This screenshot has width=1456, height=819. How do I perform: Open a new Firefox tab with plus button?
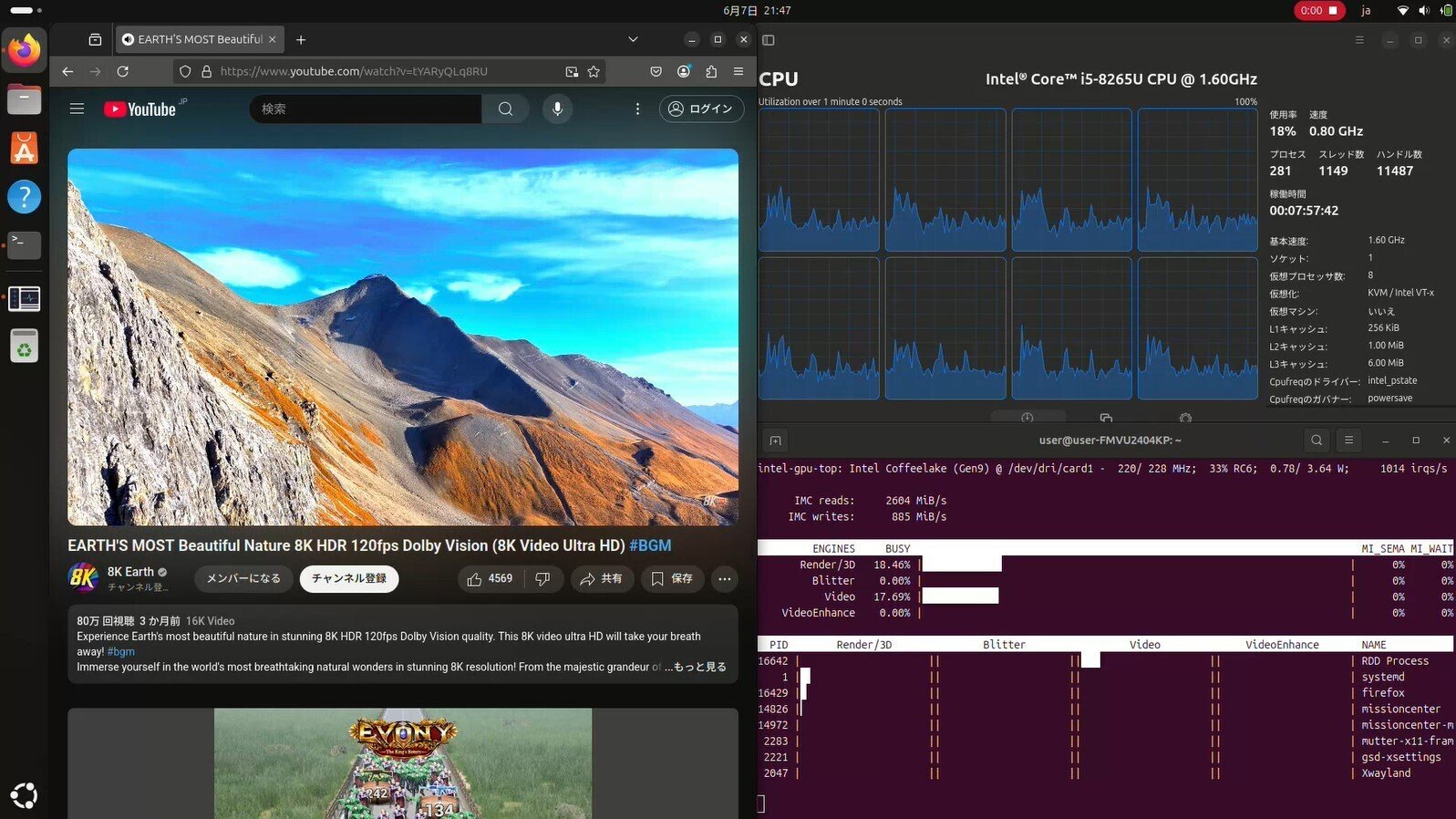301,39
